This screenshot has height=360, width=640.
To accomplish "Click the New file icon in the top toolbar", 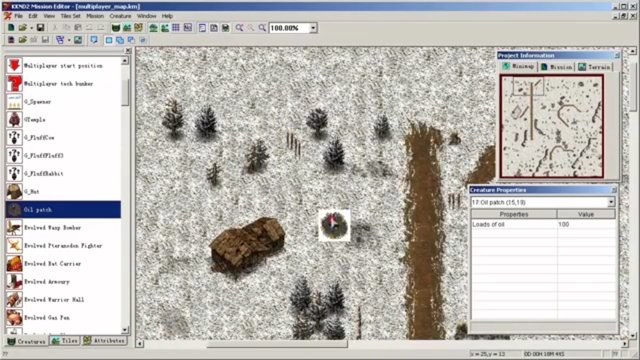I will 11,28.
